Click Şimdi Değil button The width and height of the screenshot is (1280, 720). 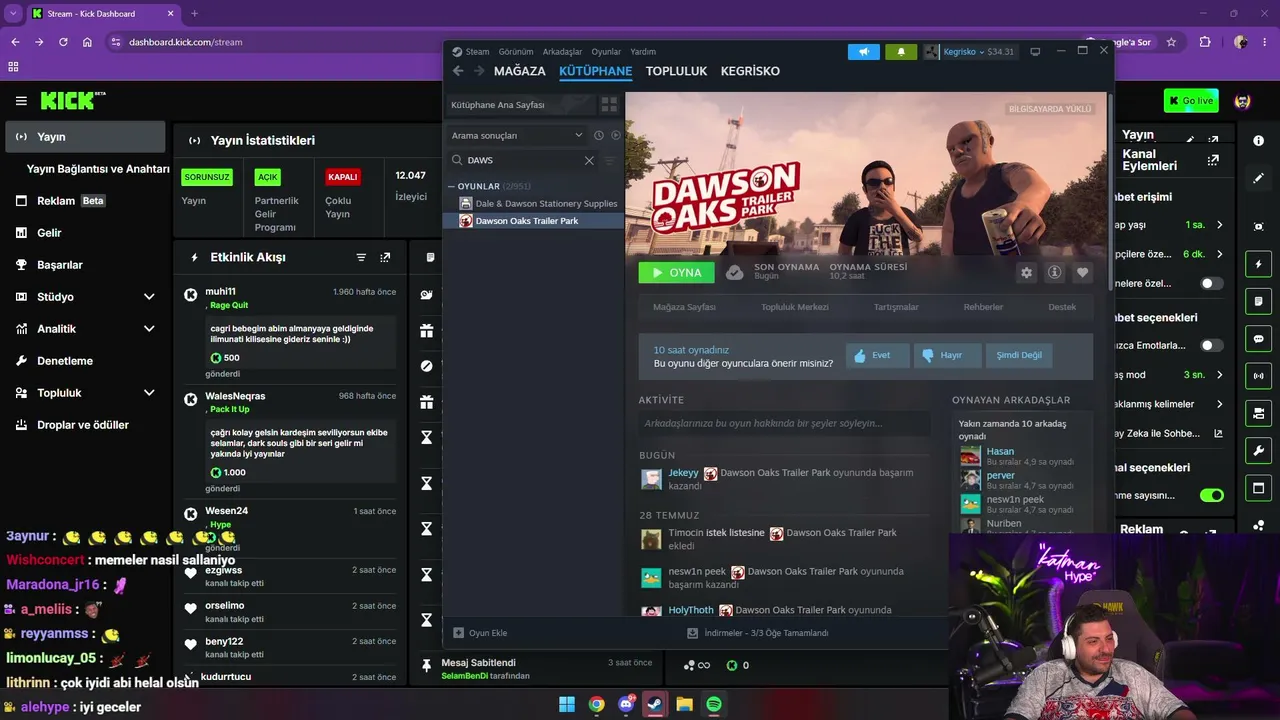(x=1018, y=355)
